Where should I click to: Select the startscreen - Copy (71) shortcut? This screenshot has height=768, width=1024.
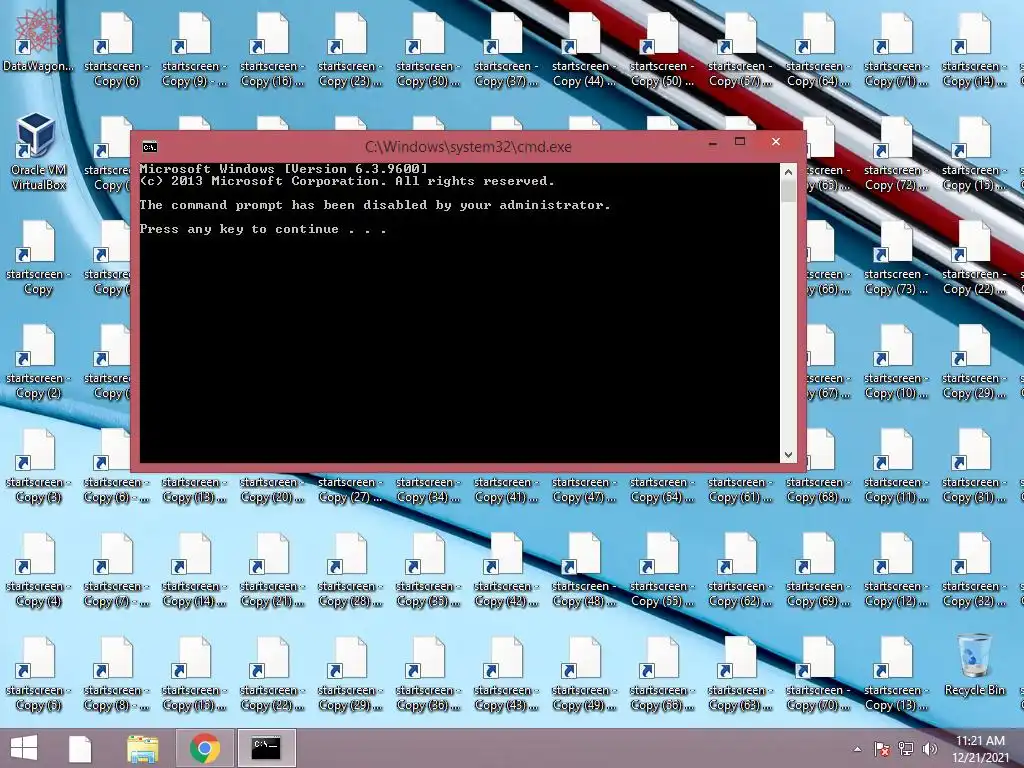[896, 48]
